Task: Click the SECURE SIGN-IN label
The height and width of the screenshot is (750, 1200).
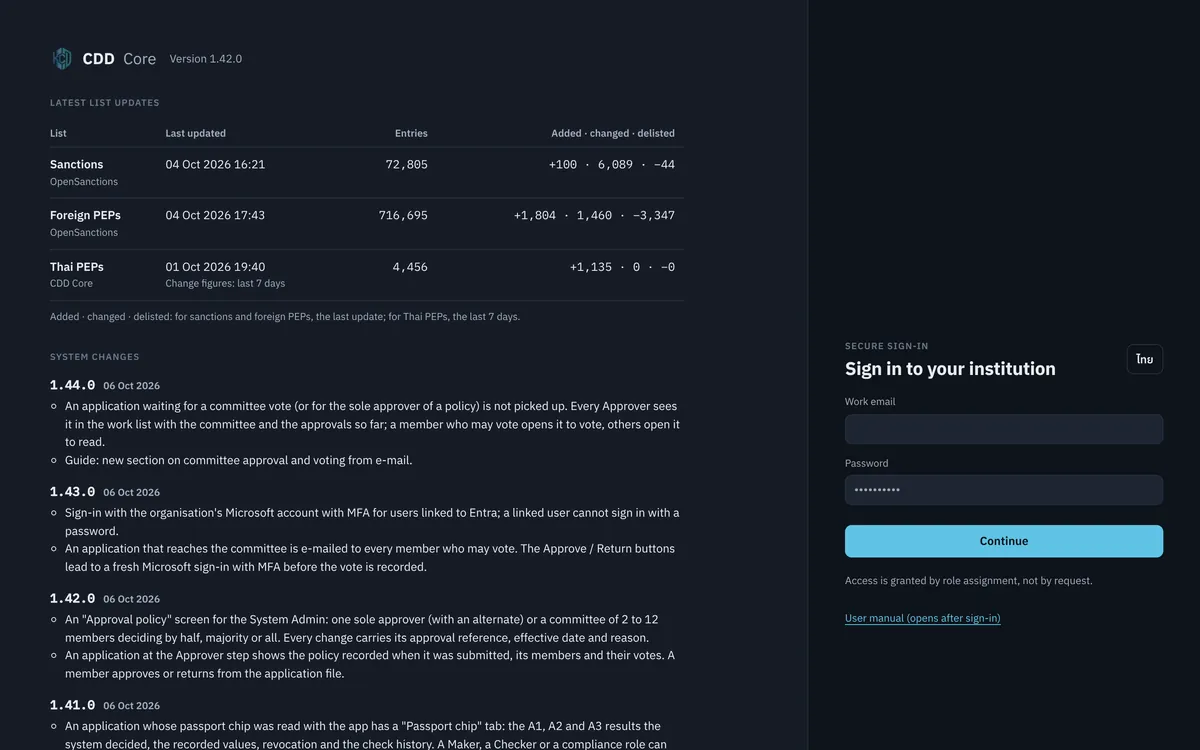Action: point(886,346)
